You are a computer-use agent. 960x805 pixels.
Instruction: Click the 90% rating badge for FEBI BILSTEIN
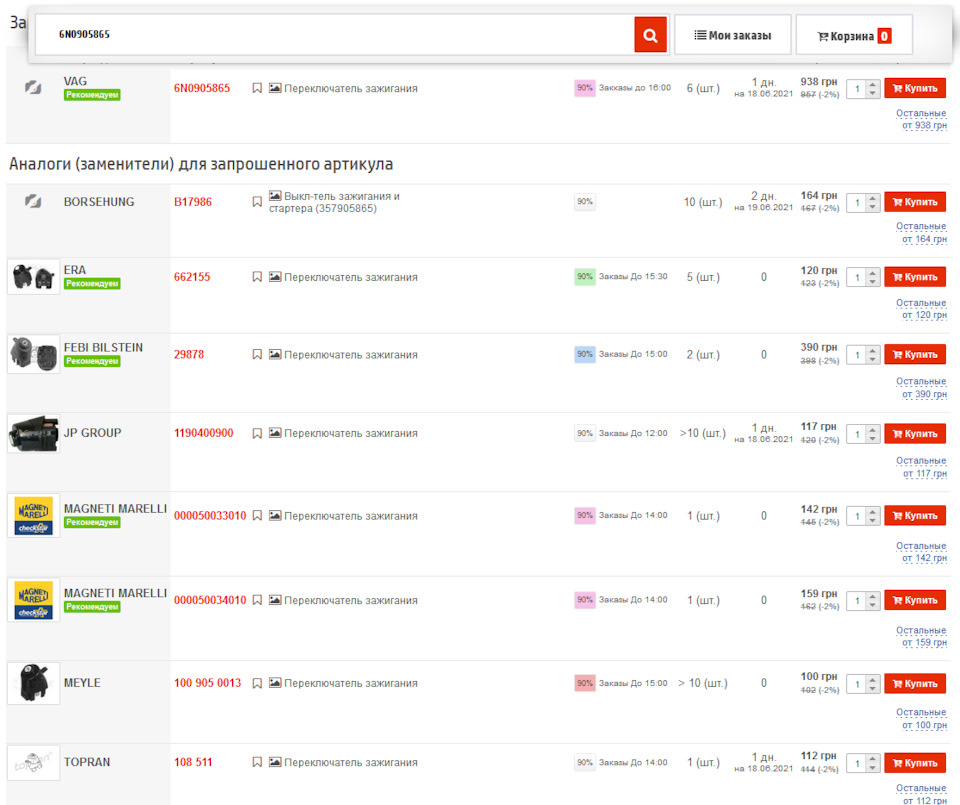(585, 354)
